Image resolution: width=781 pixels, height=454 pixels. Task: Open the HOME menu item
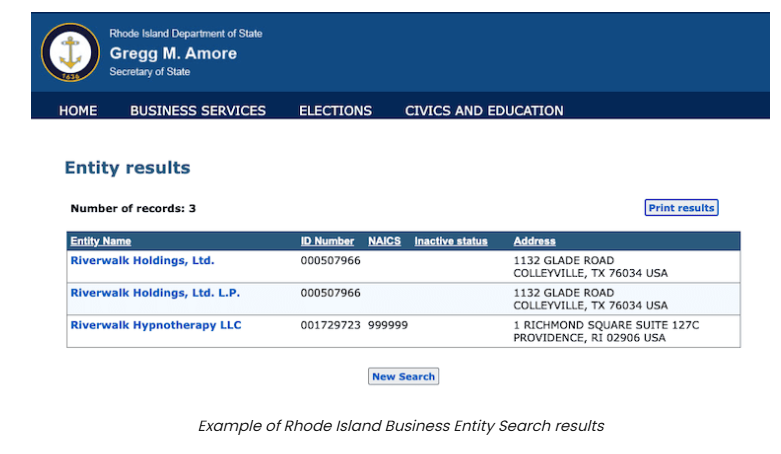(78, 111)
